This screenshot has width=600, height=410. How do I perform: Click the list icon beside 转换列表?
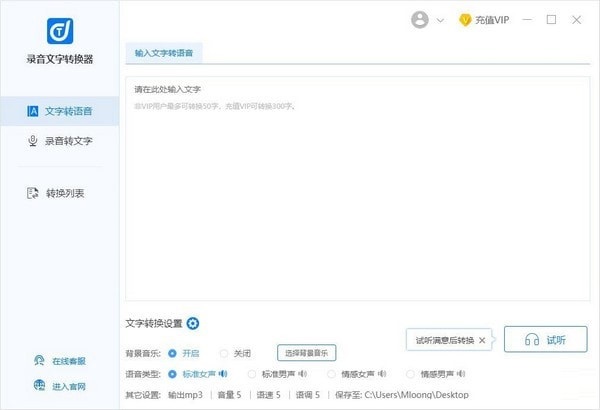click(33, 193)
